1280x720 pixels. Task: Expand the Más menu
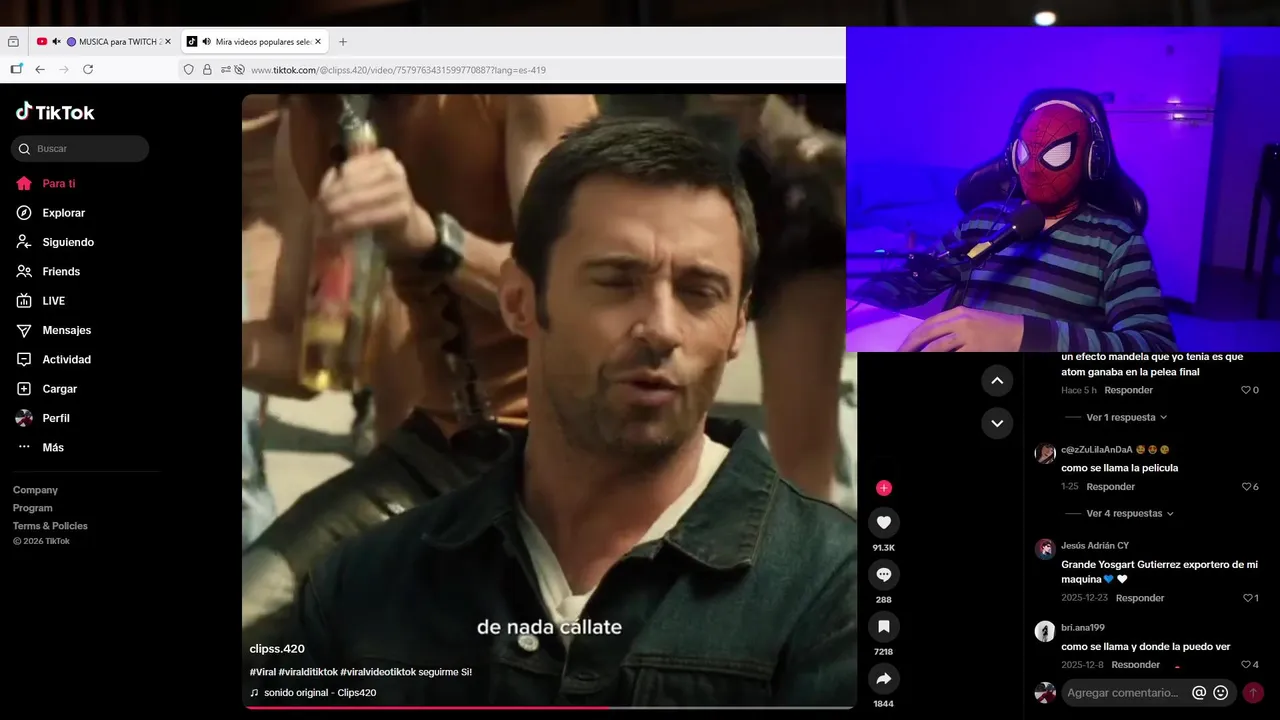click(40, 447)
